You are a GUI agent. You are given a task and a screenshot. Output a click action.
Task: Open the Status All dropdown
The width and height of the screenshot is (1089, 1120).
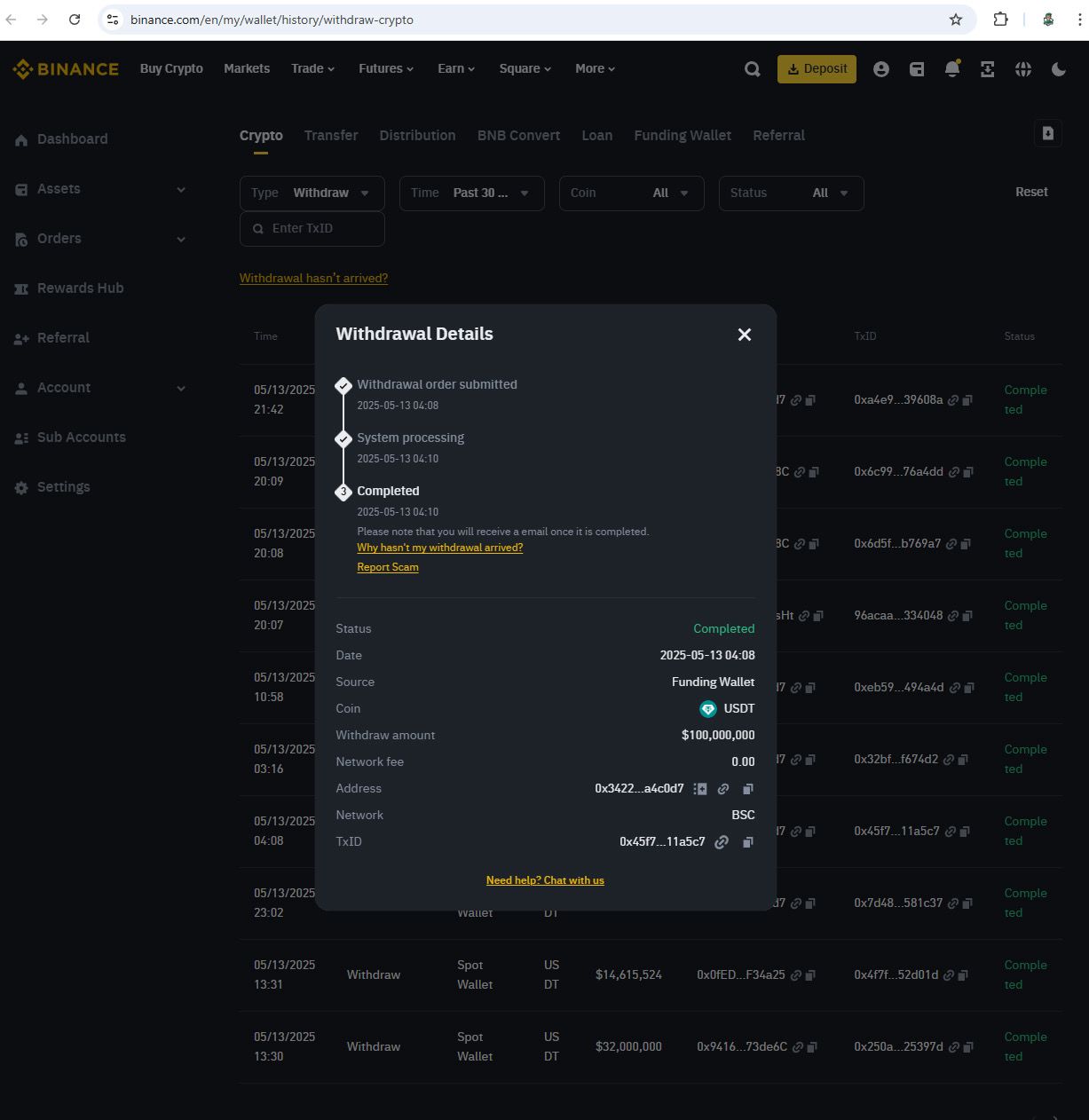click(x=792, y=193)
